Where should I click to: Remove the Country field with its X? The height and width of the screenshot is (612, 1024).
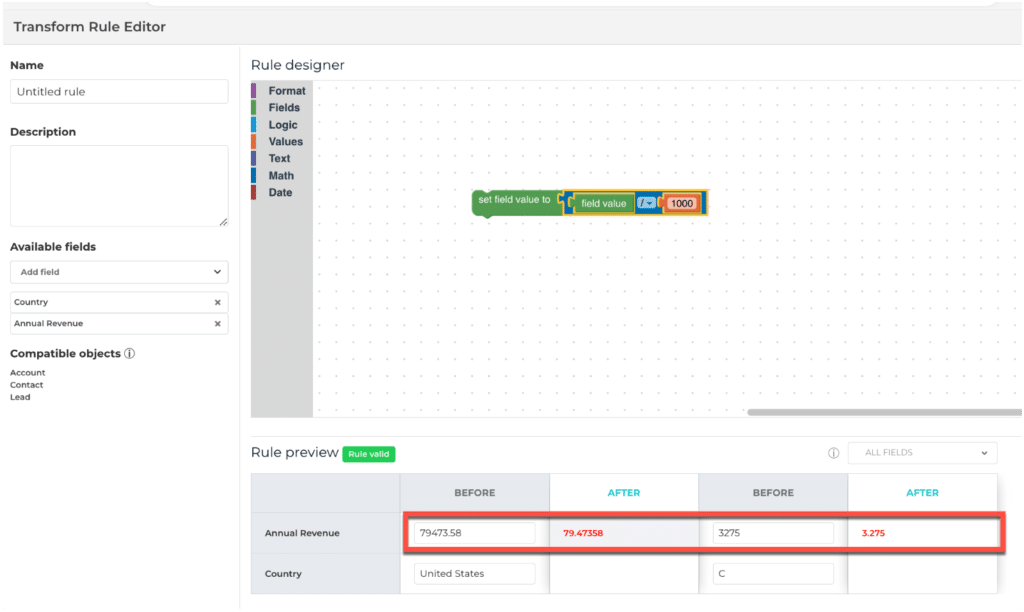pos(217,302)
